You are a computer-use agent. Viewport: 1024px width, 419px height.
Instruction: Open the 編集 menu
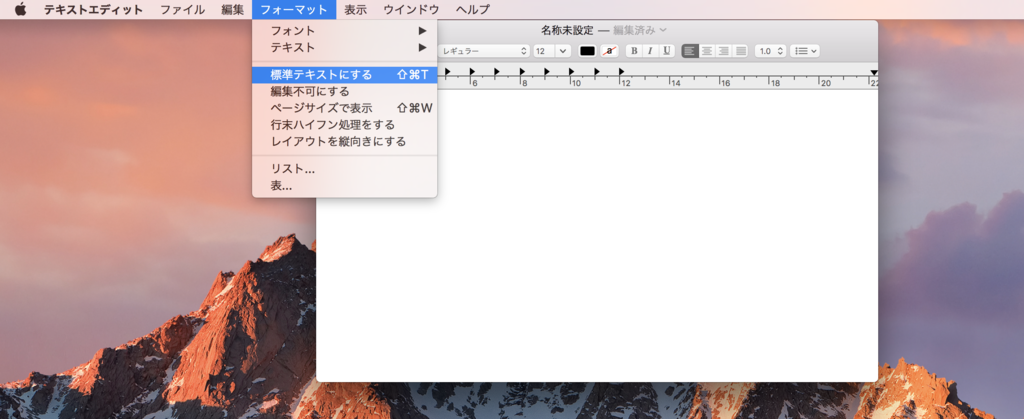[x=232, y=10]
